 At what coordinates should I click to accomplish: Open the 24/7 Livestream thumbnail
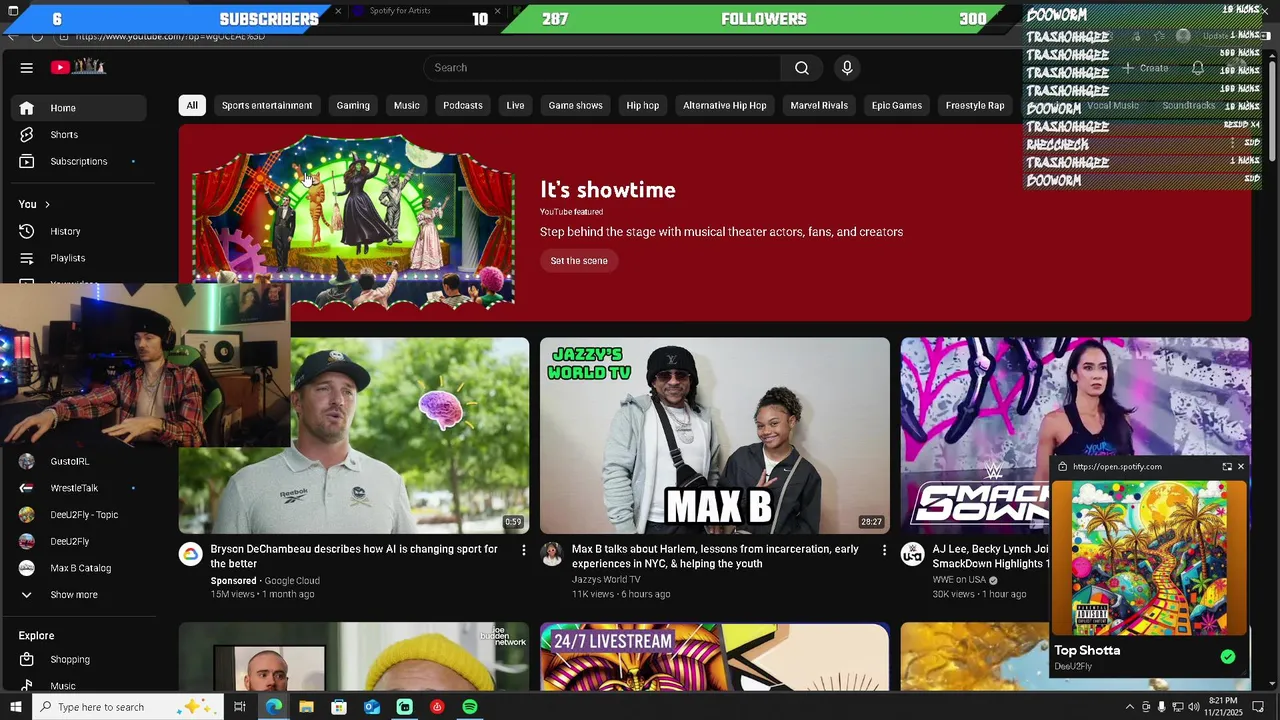click(x=715, y=657)
